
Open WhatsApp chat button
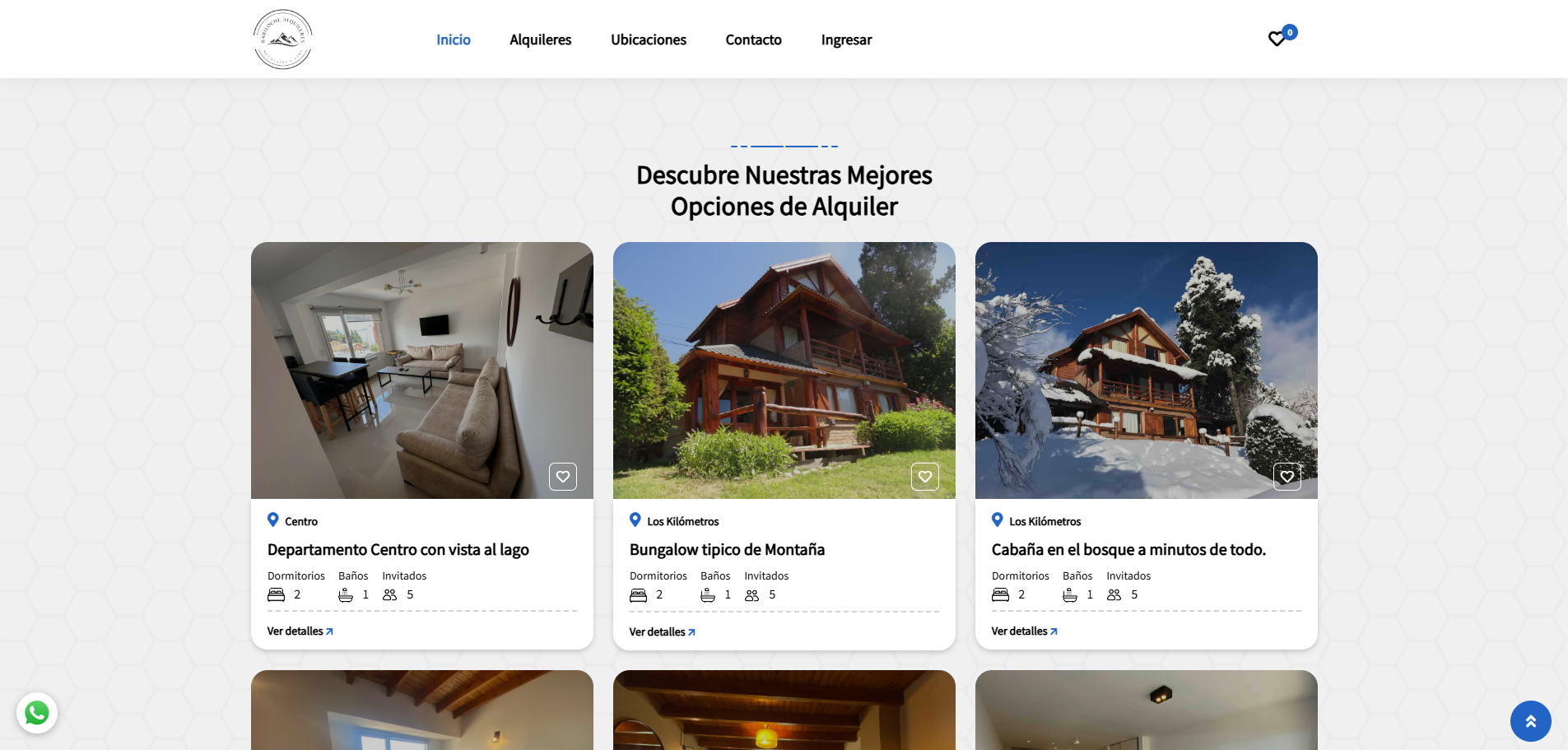coord(37,713)
